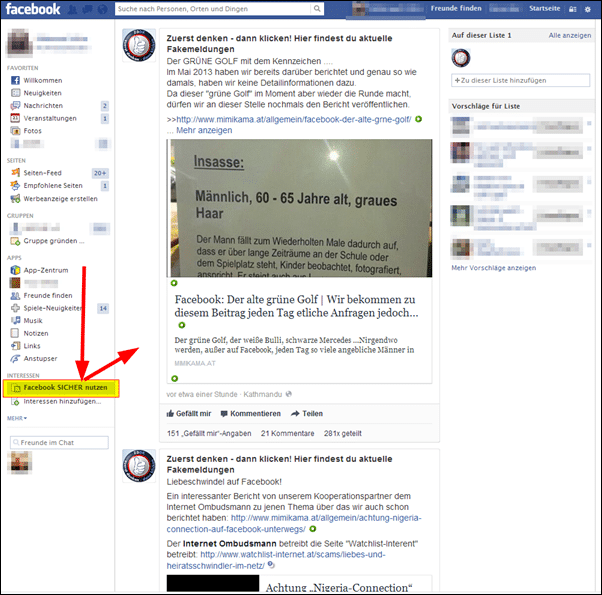Screen dimensions: 602x595
Task: Click the Notizen sidebar icon
Action: (x=15, y=333)
